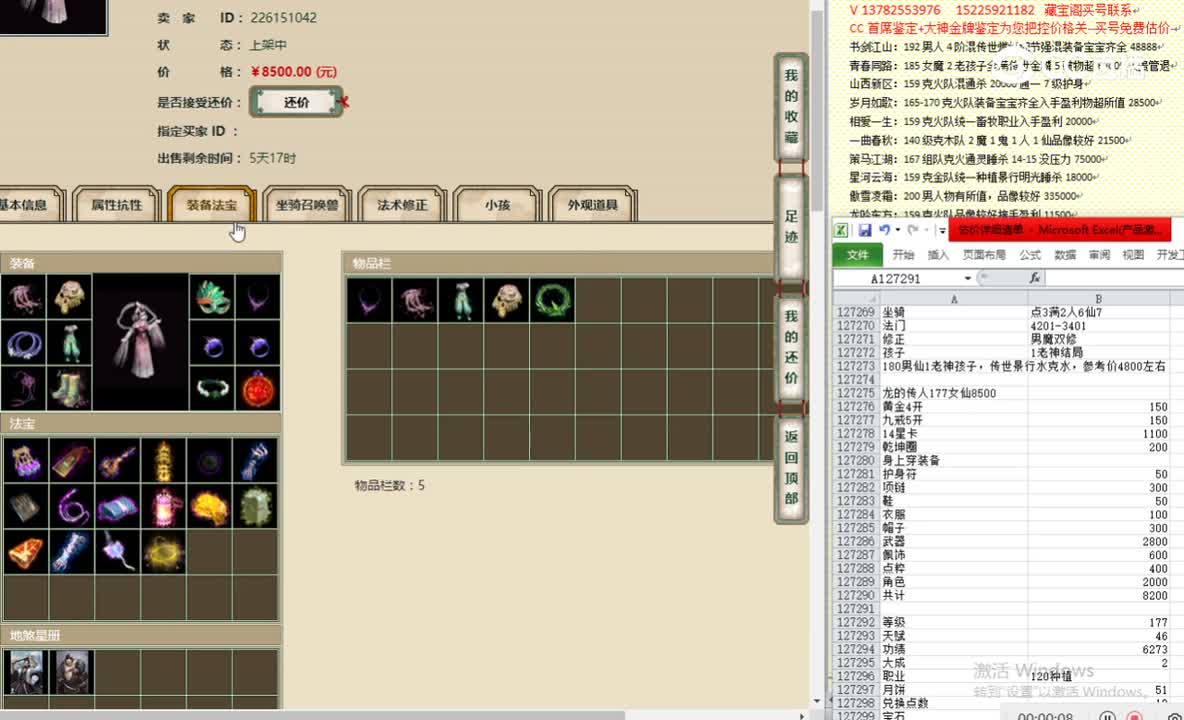Click the character portrait in the equipment panel

point(140,342)
